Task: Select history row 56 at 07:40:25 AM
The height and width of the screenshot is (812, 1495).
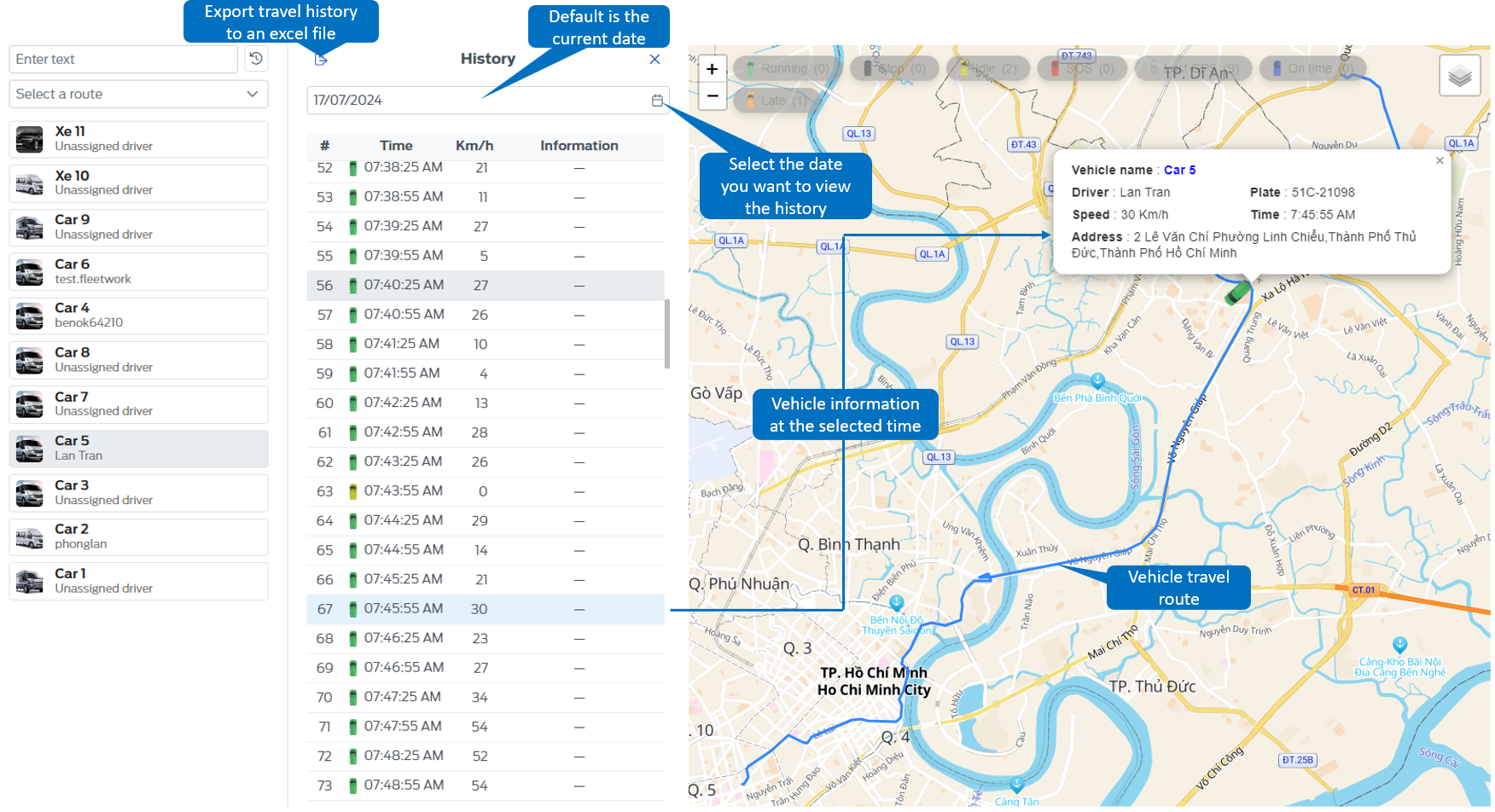Action: pos(486,286)
